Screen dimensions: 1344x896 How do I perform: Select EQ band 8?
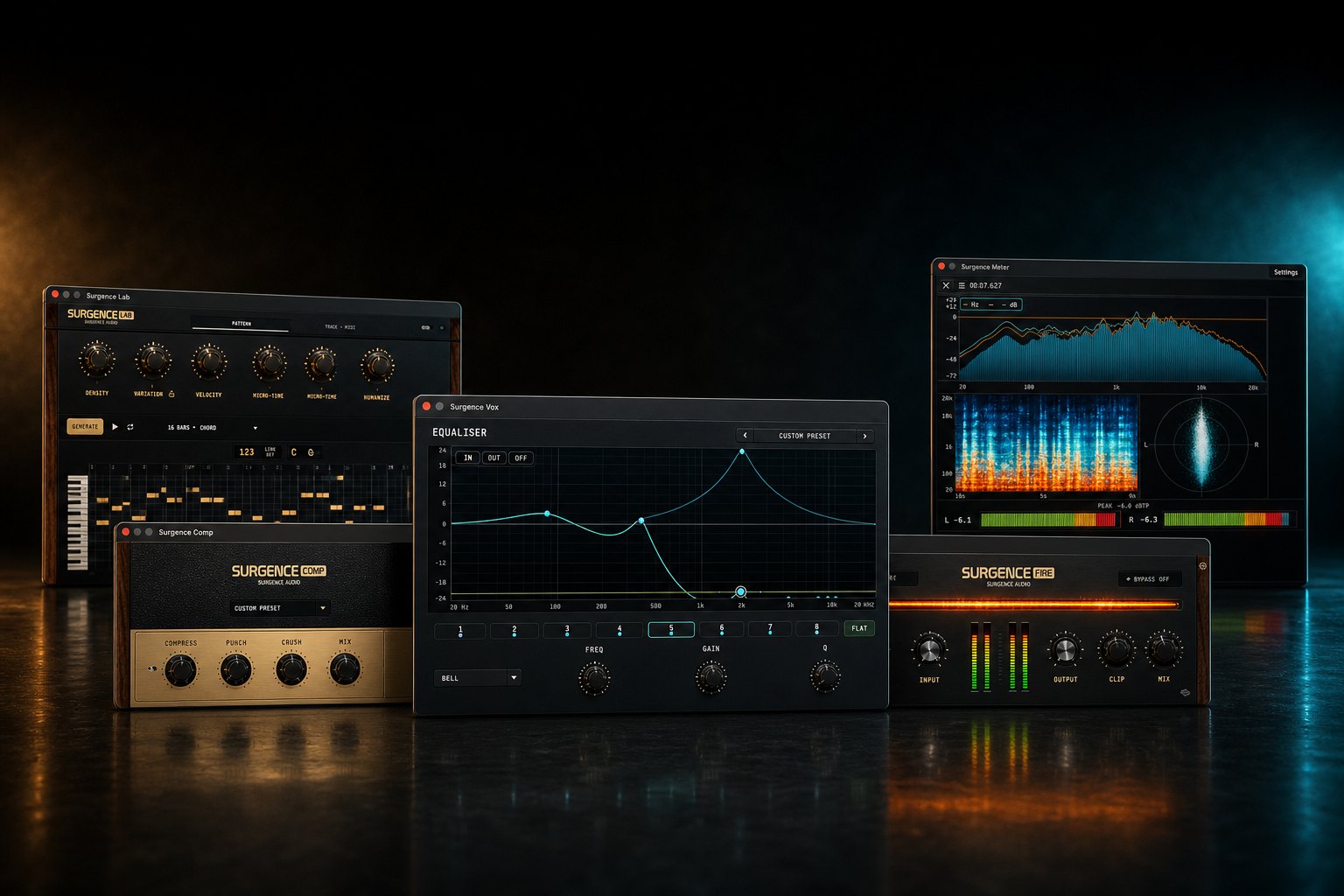point(816,628)
